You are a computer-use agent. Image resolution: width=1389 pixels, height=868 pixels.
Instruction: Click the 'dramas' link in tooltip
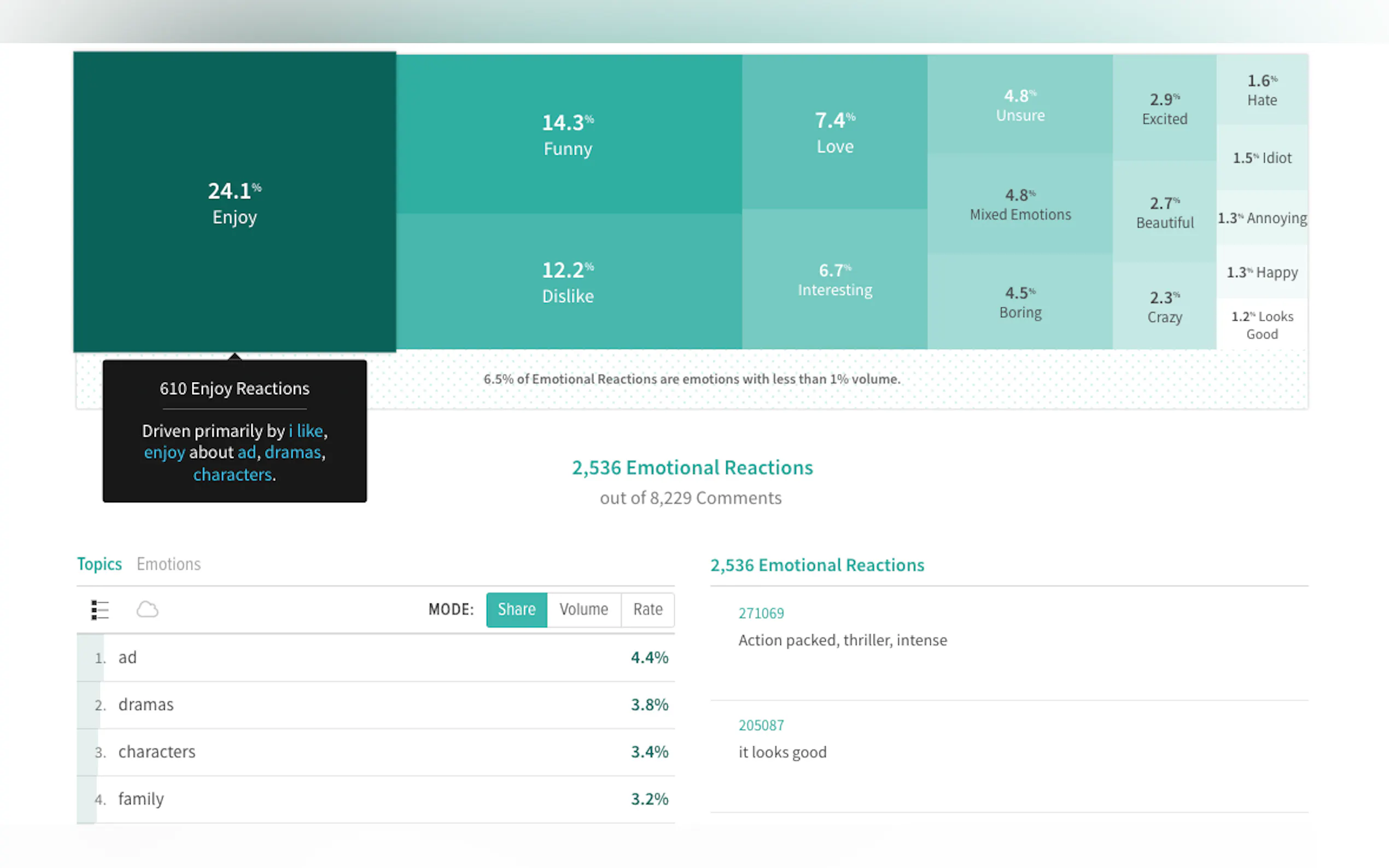292,453
